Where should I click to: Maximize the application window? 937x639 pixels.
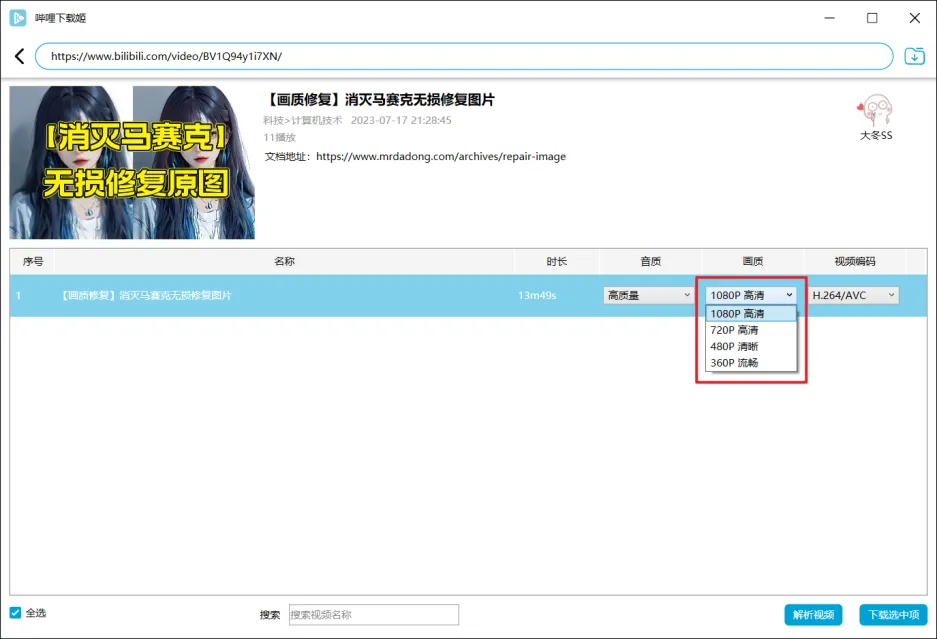pos(872,18)
